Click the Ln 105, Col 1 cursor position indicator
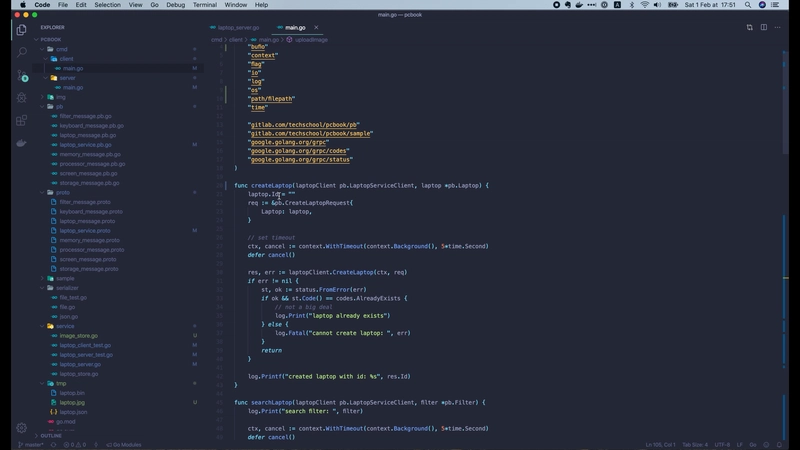The height and width of the screenshot is (450, 800). coord(660,445)
